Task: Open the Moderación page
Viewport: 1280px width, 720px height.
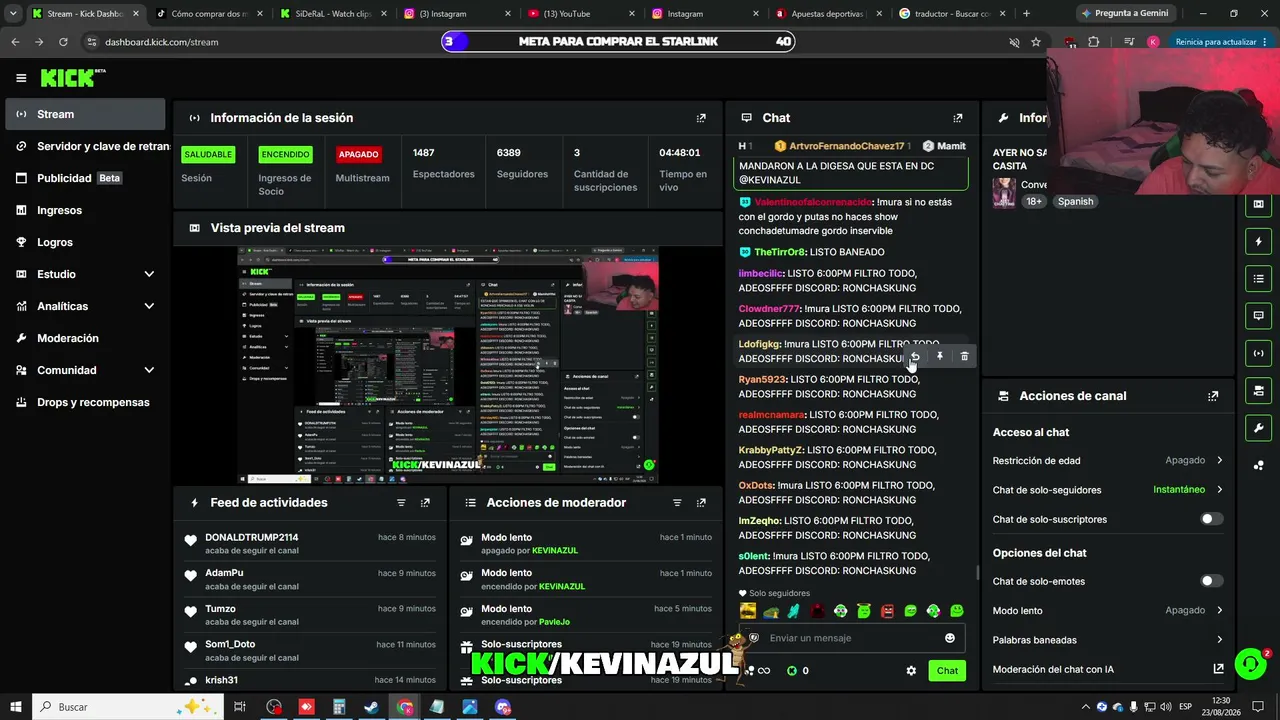Action: tap(85, 338)
